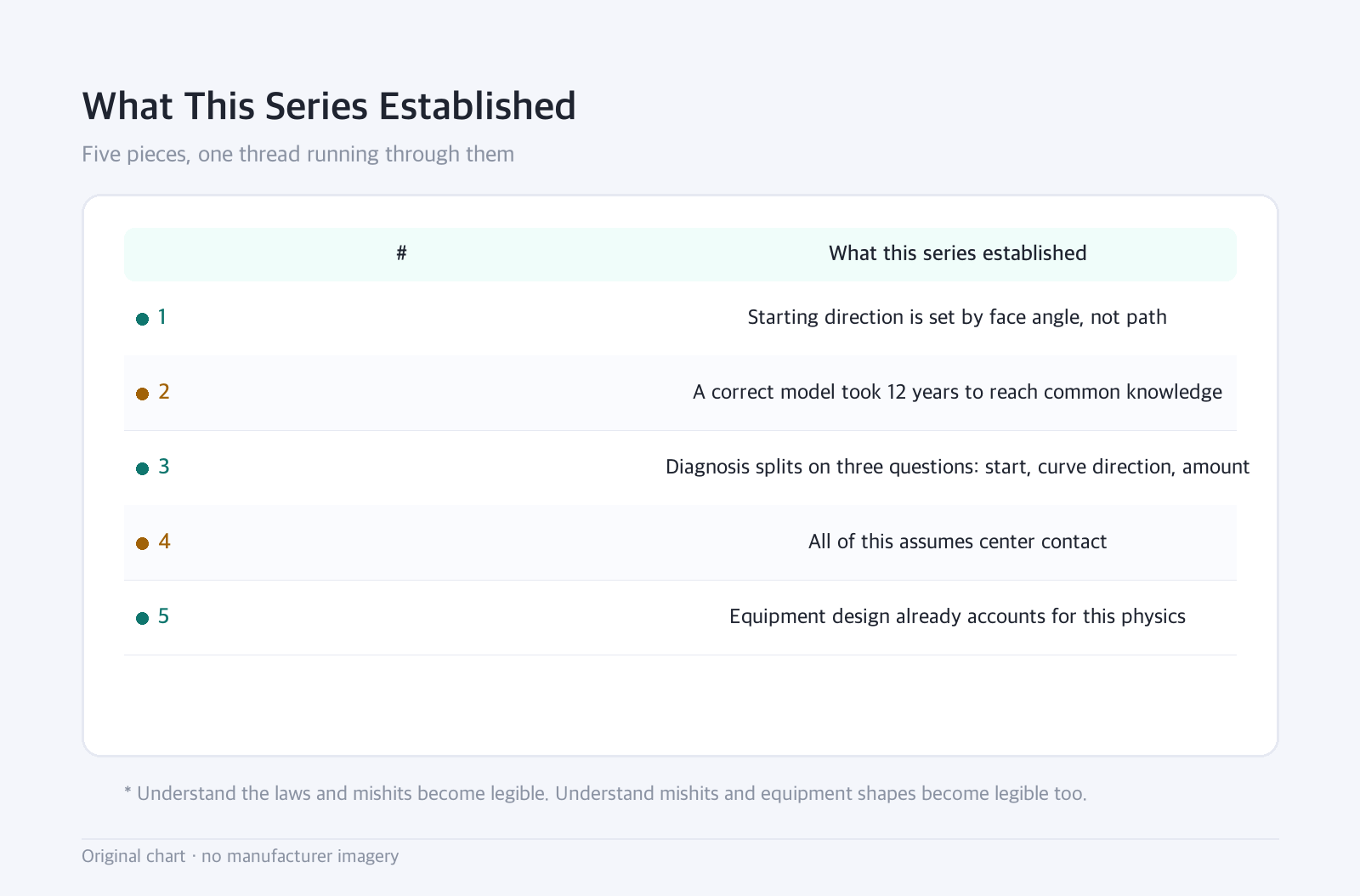Click the 'Diagnosis splits on three questions' cell
This screenshot has height=896, width=1360.
pyautogui.click(x=957, y=468)
